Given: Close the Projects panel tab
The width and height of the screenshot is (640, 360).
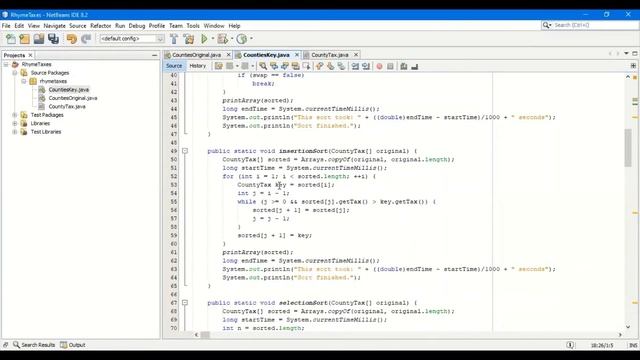Looking at the screenshot, I should click(30, 55).
